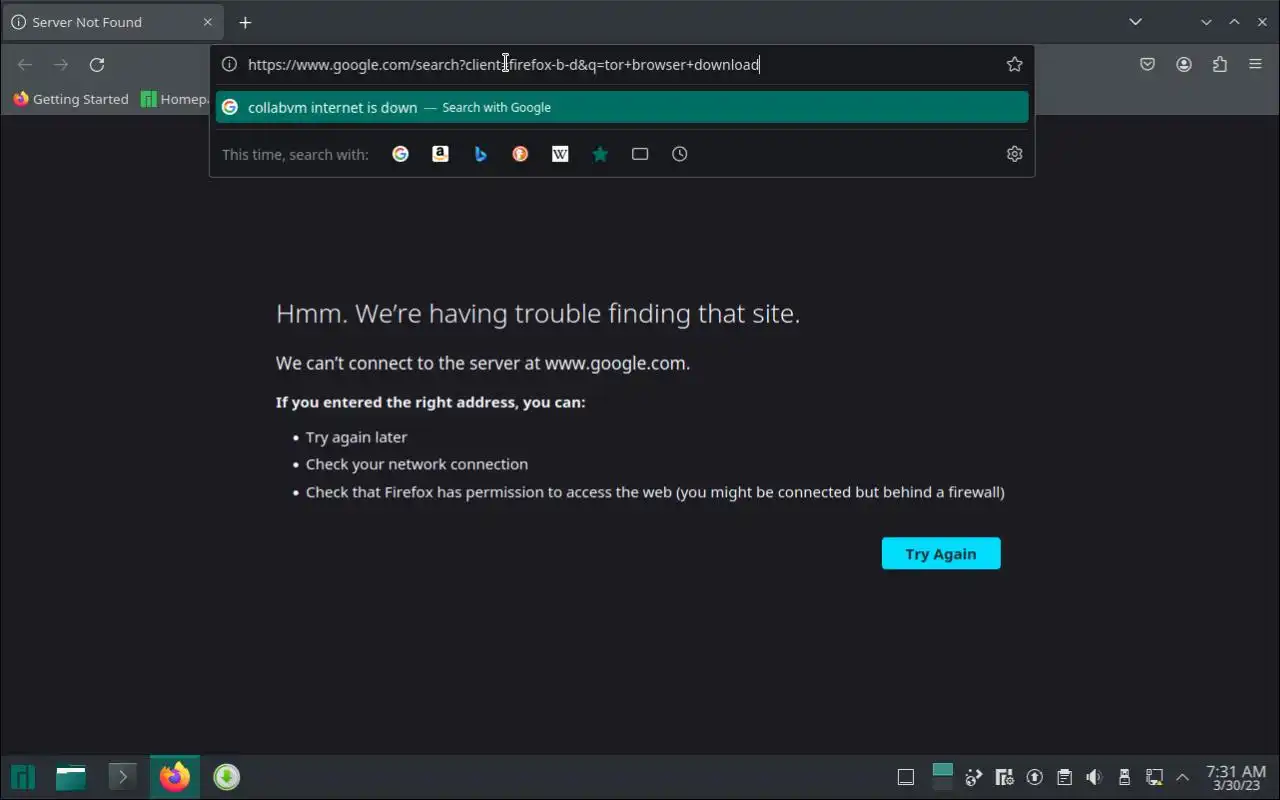Open the Extensions puzzle icon
This screenshot has width=1280, height=800.
point(1220,64)
